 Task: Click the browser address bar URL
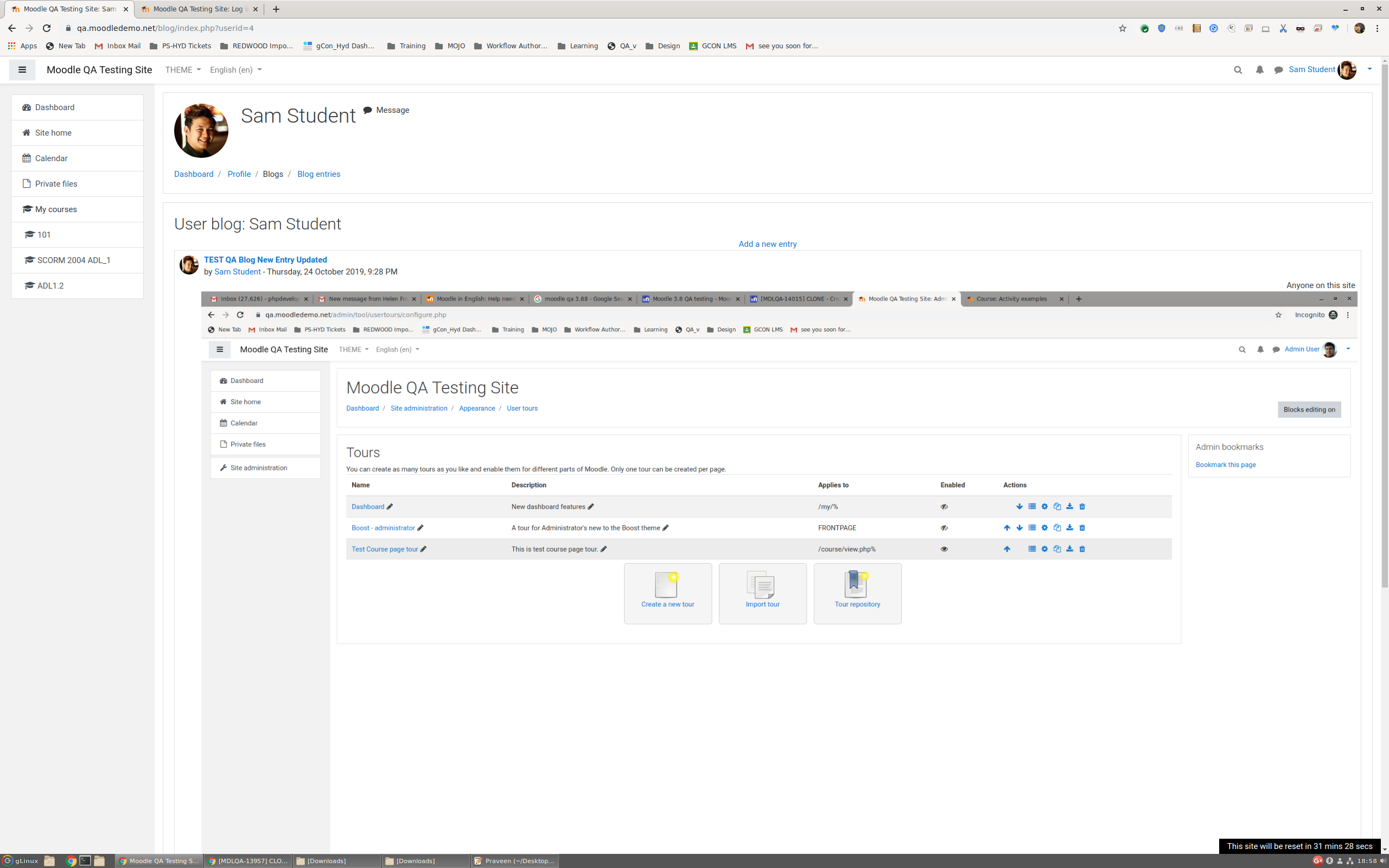165,28
